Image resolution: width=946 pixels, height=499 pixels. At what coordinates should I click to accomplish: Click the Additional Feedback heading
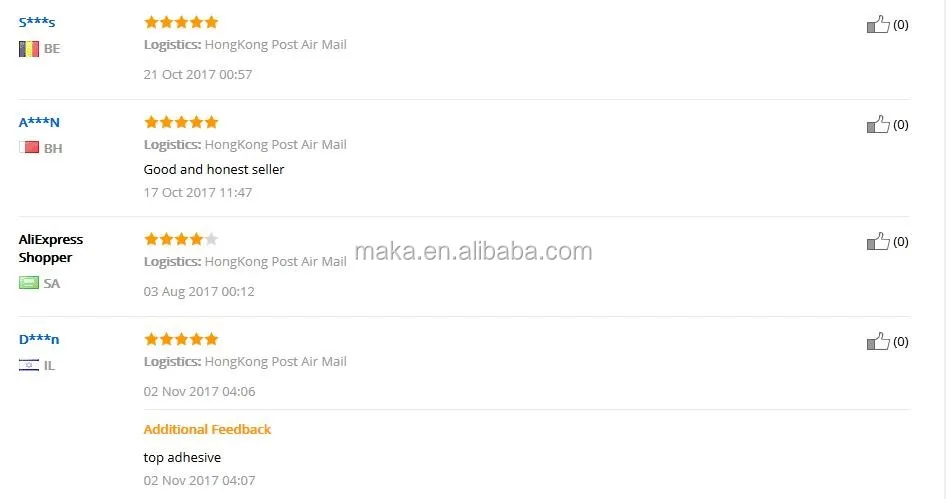click(x=207, y=429)
